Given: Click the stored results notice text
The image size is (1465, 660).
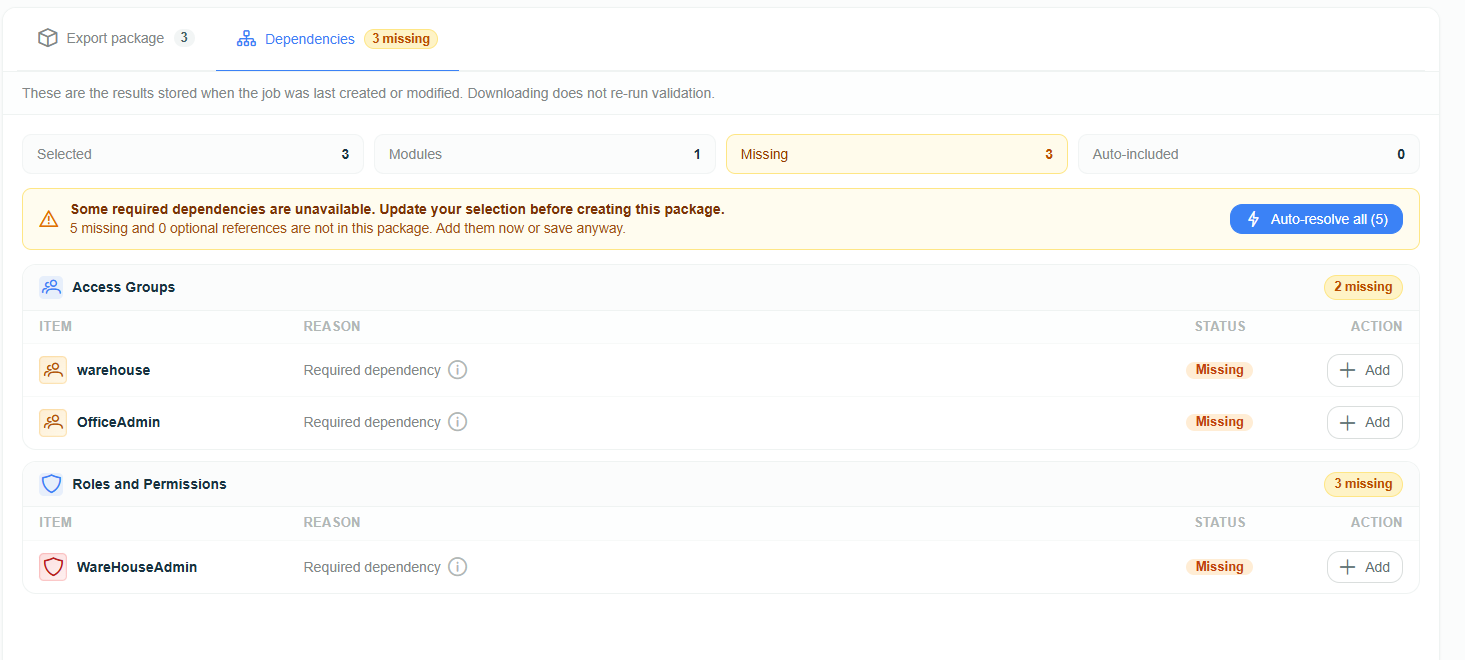Looking at the screenshot, I should click(x=368, y=93).
